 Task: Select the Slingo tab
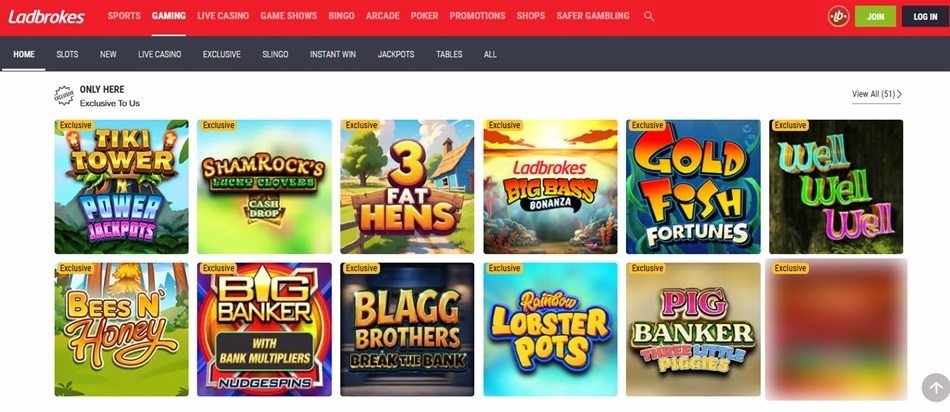click(275, 54)
